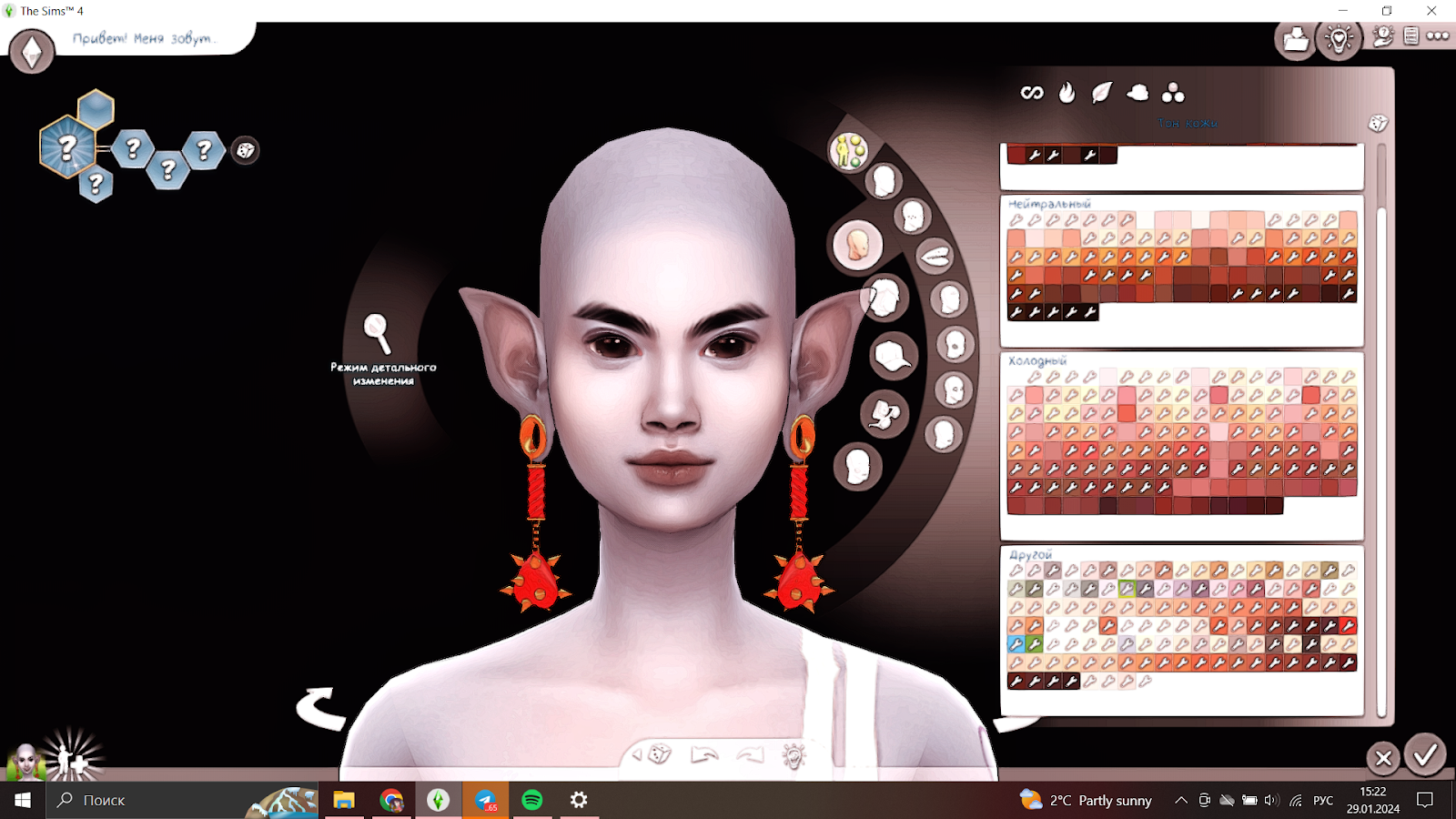The width and height of the screenshot is (1456, 819).
Task: Click the 'Холодный' section heading
Action: coord(1037,360)
